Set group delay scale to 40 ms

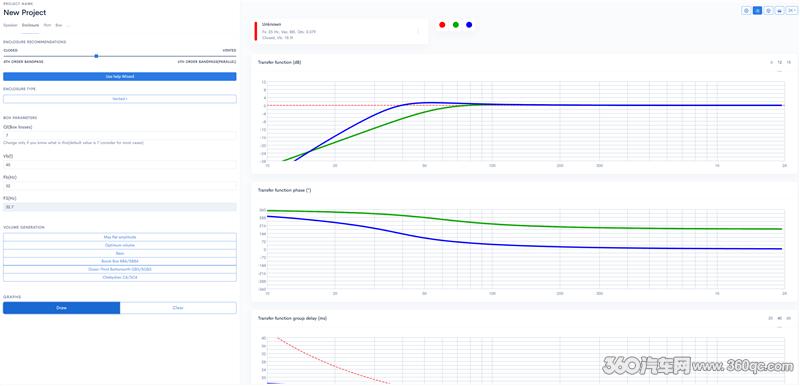779,318
